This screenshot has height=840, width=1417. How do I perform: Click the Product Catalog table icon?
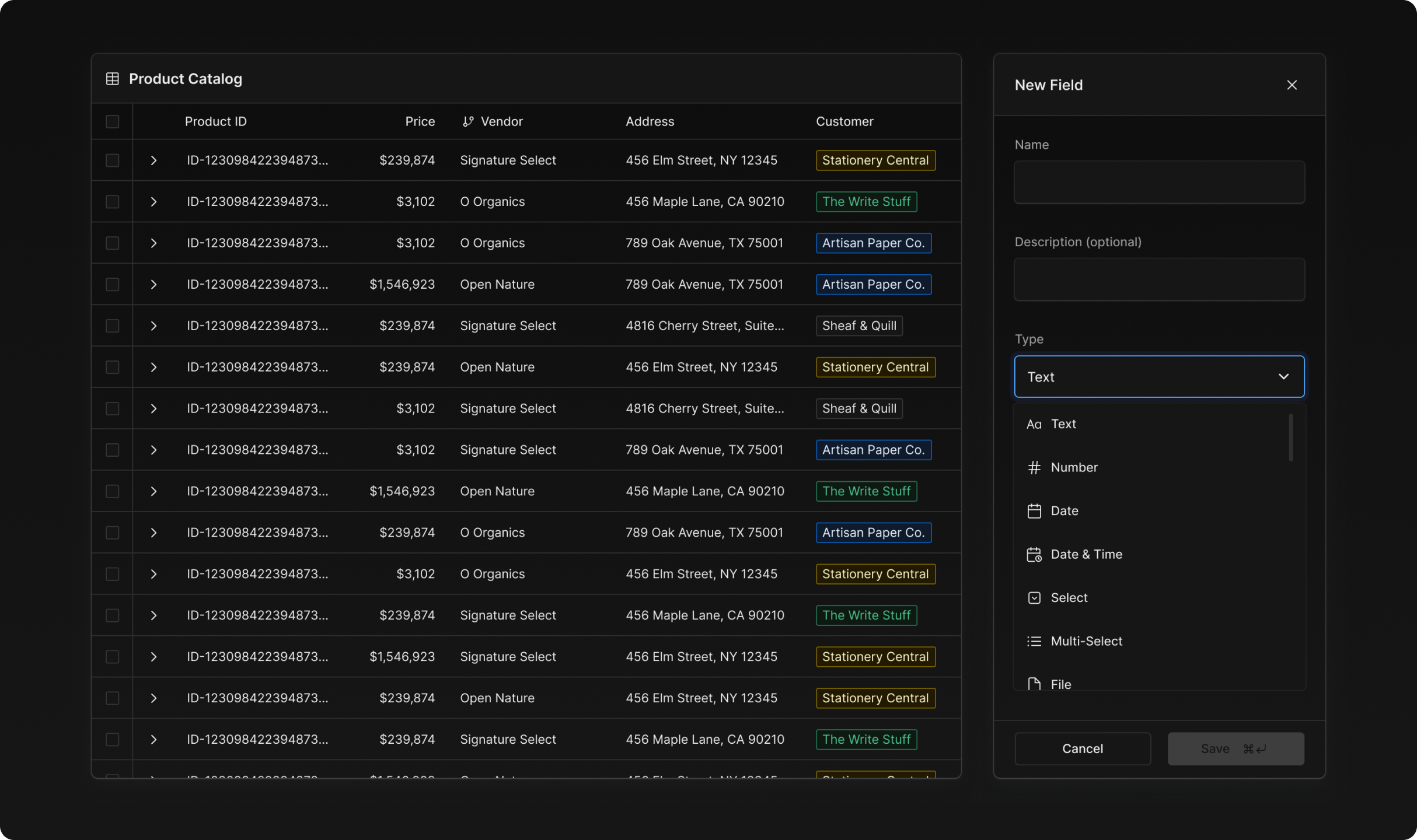click(113, 79)
